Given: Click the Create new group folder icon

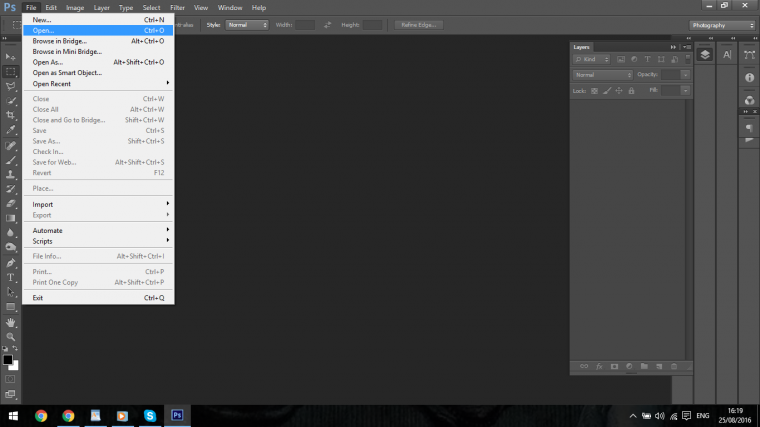Looking at the screenshot, I should 644,366.
